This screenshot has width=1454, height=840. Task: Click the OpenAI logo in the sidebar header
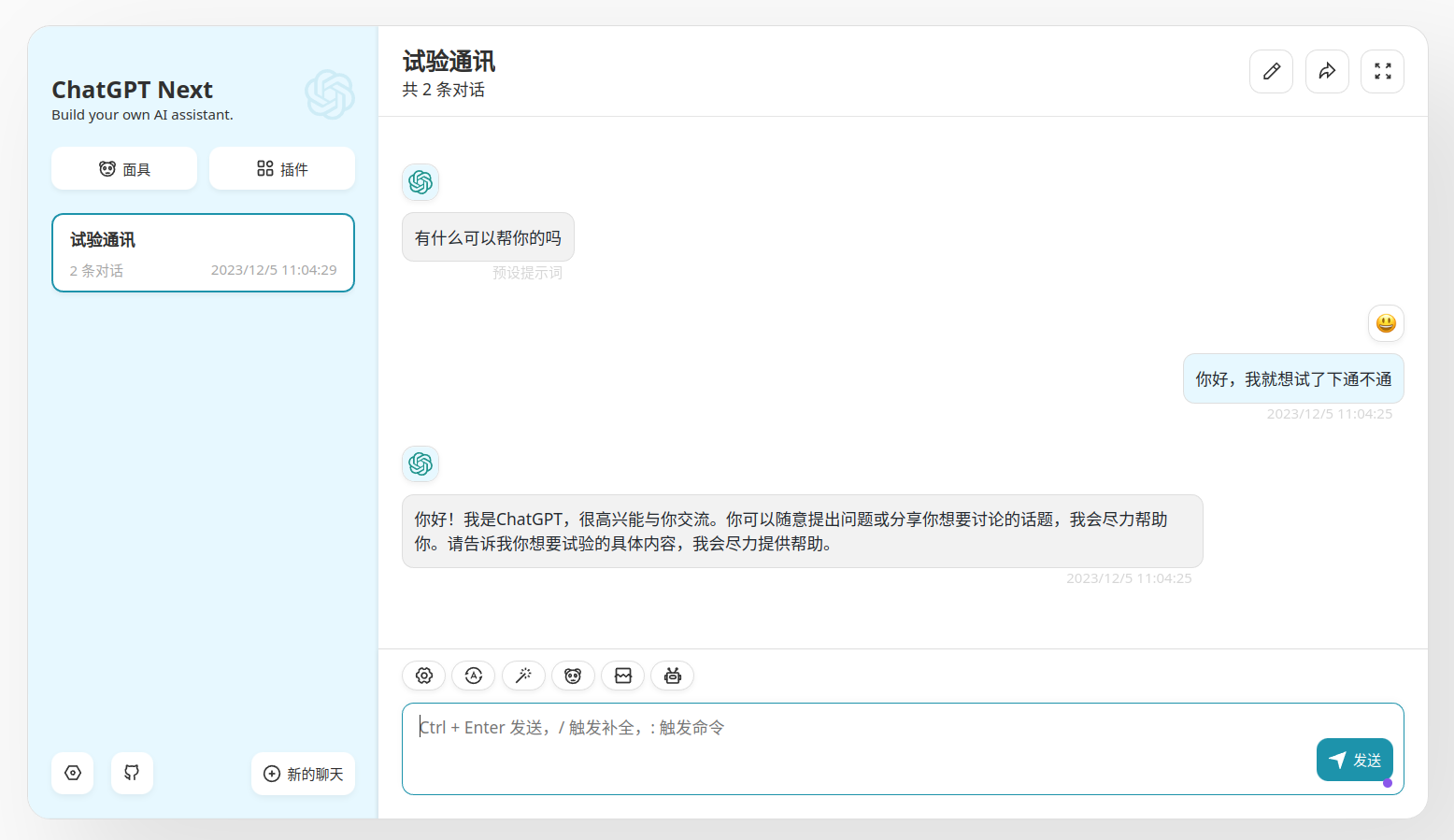point(329,94)
